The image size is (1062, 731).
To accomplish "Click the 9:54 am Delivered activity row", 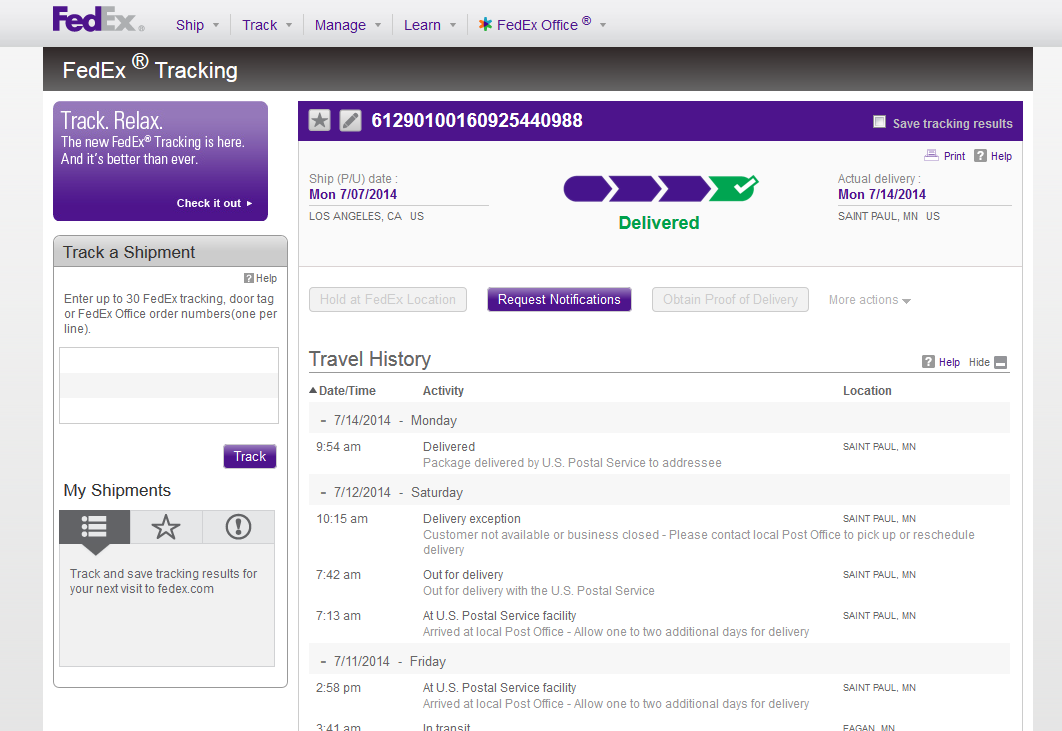I will (x=659, y=455).
